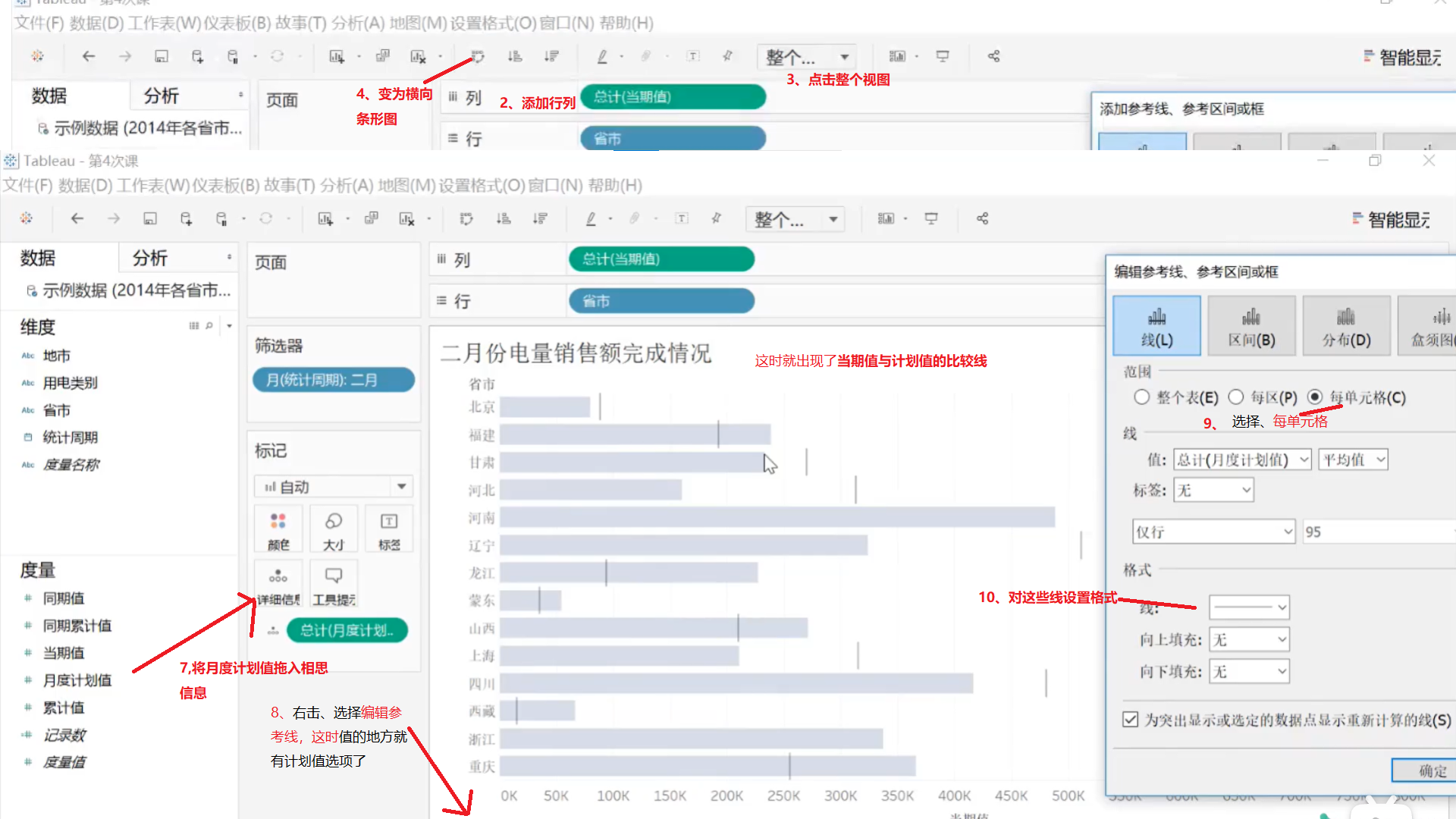
Task: Click the swap rows and columns icon
Action: tap(466, 218)
